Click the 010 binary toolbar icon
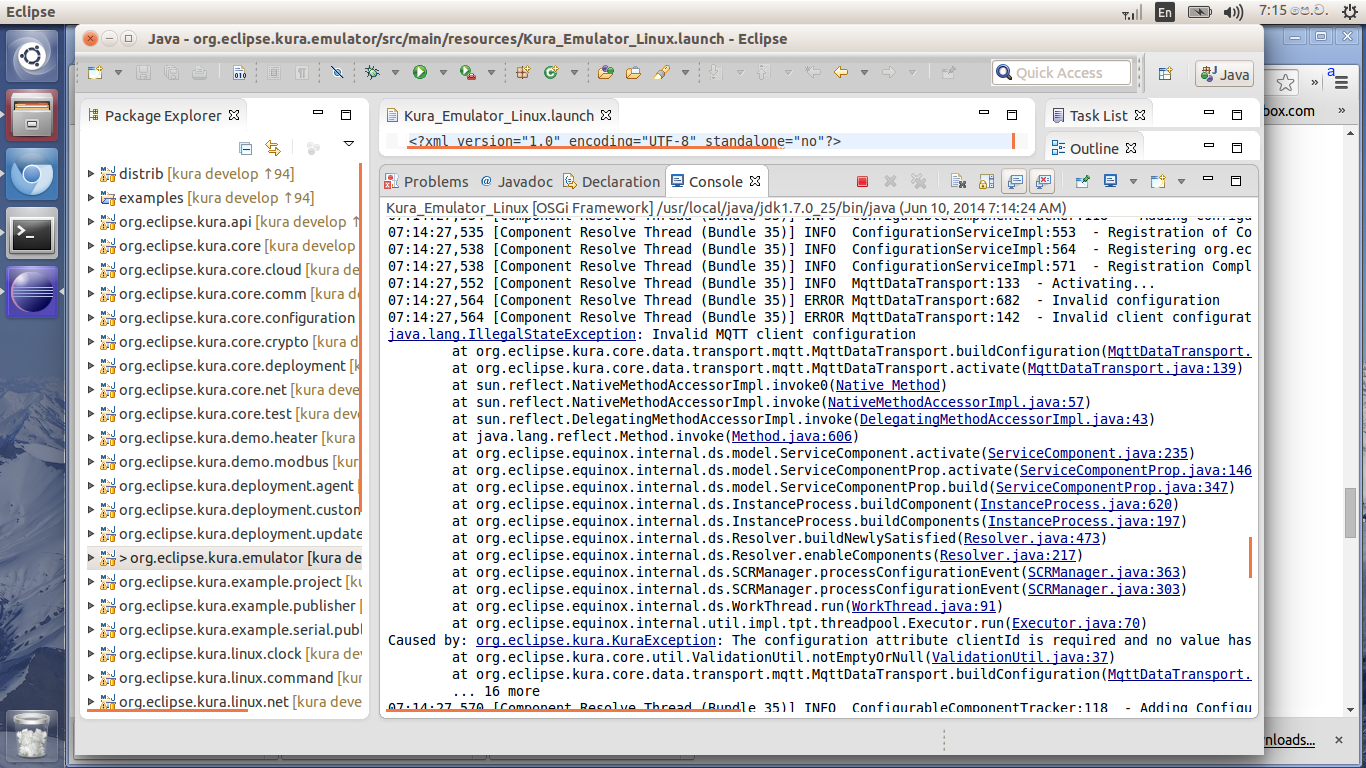Viewport: 1366px width, 768px height. tap(240, 73)
